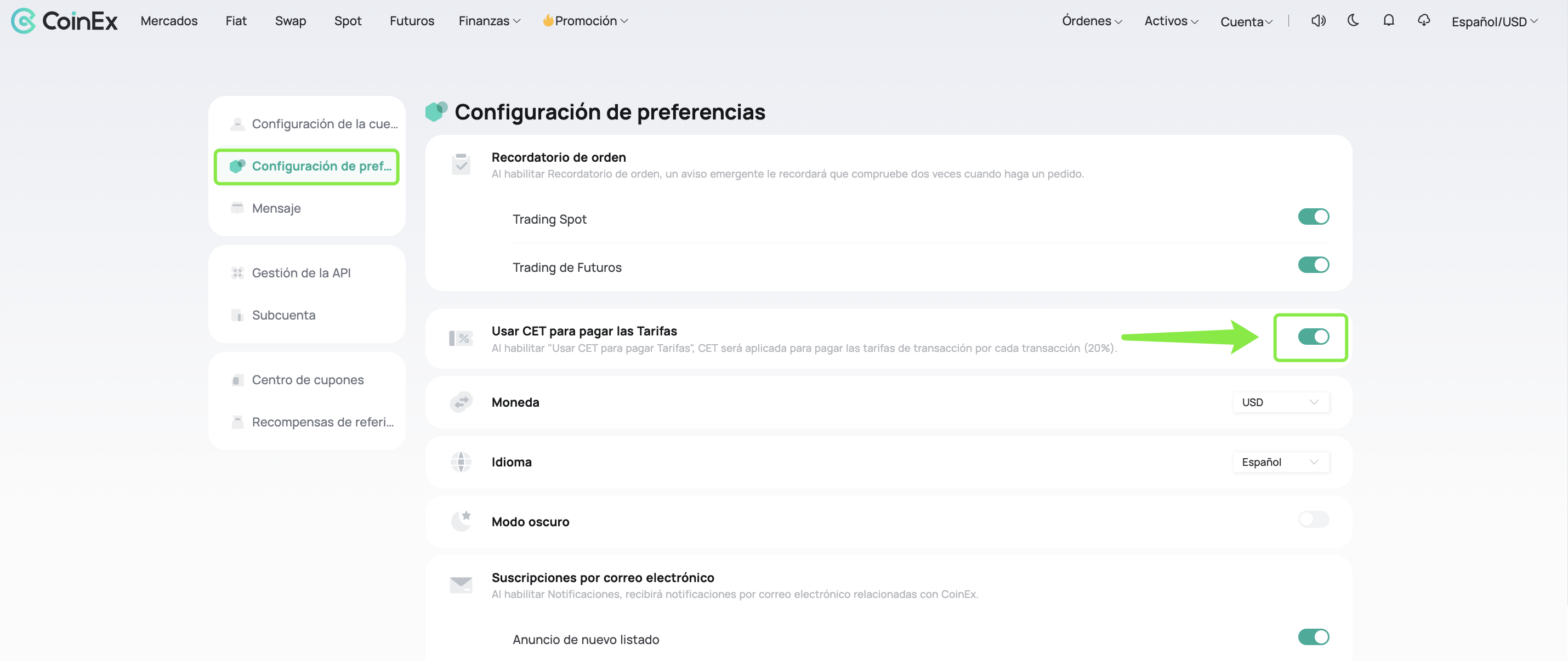Open the Swap page

tap(291, 21)
